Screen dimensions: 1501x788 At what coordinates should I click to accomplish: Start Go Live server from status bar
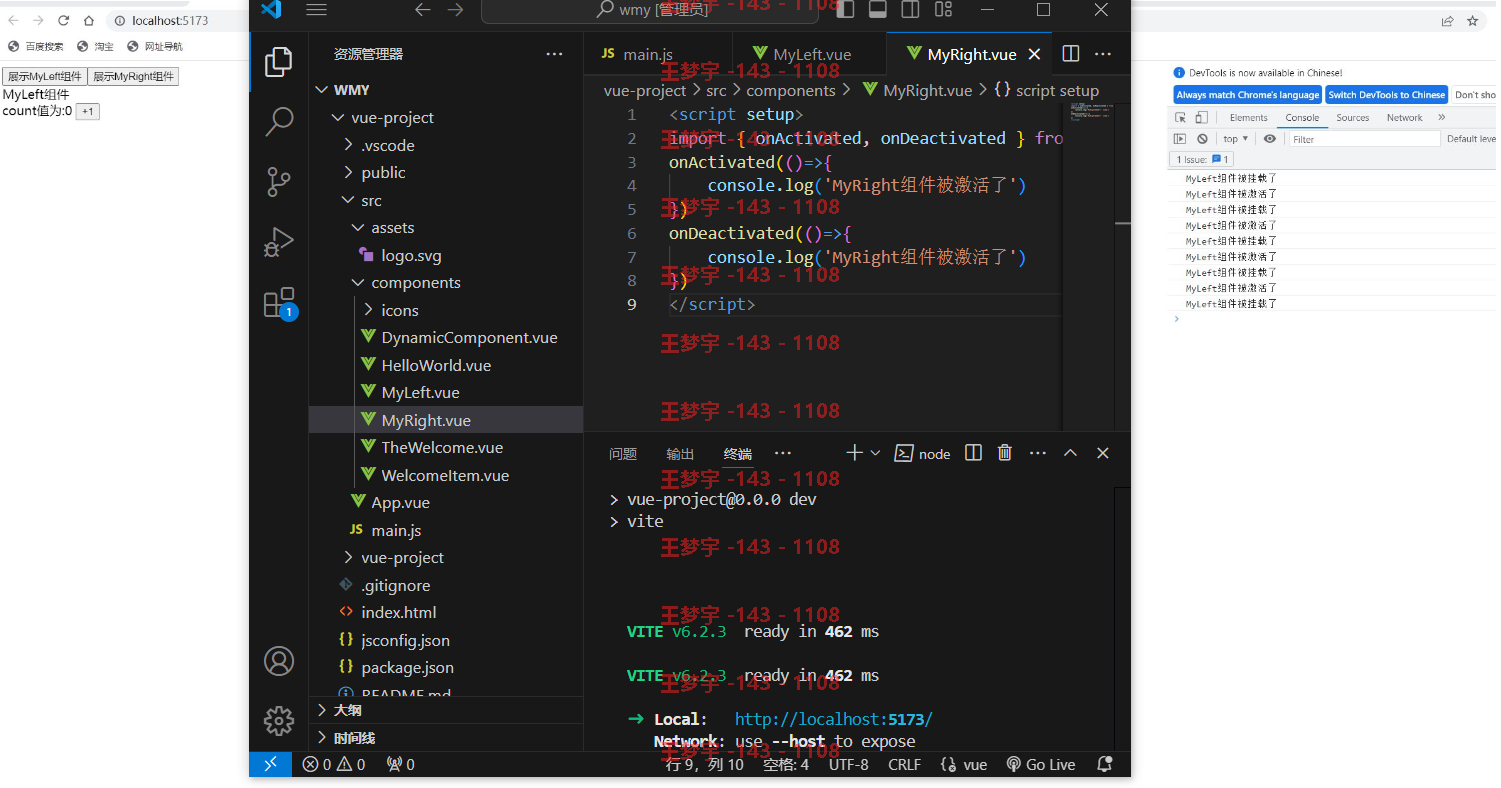point(1041,764)
